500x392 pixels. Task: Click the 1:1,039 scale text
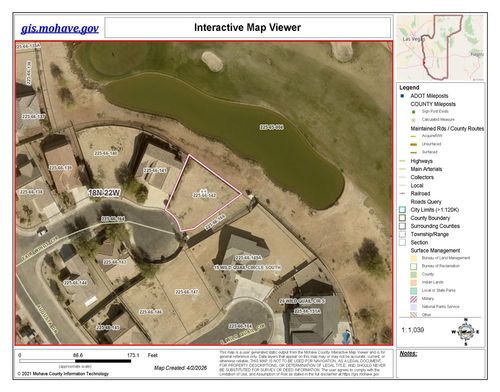(413, 330)
